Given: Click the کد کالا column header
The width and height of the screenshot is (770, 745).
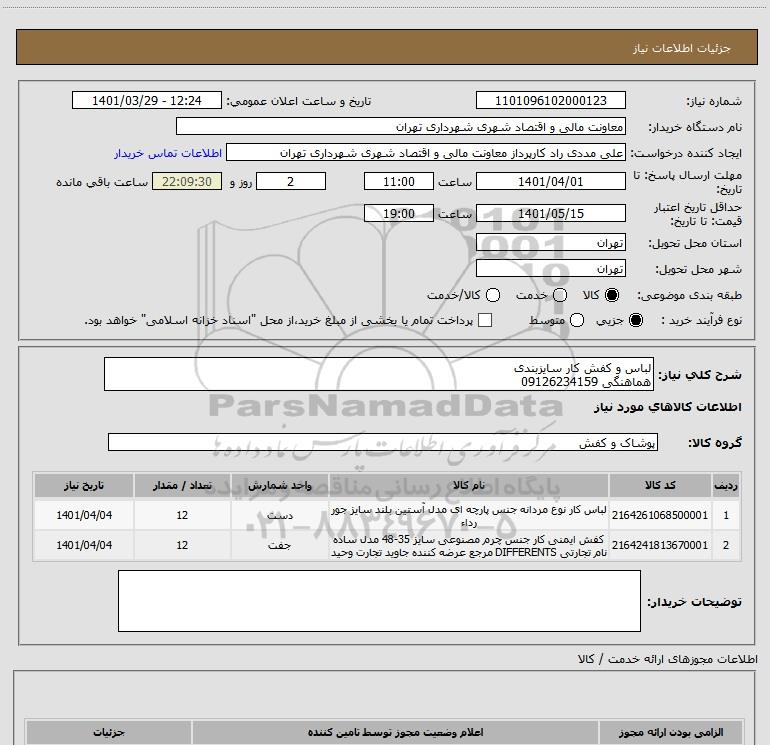Looking at the screenshot, I should coord(660,486).
